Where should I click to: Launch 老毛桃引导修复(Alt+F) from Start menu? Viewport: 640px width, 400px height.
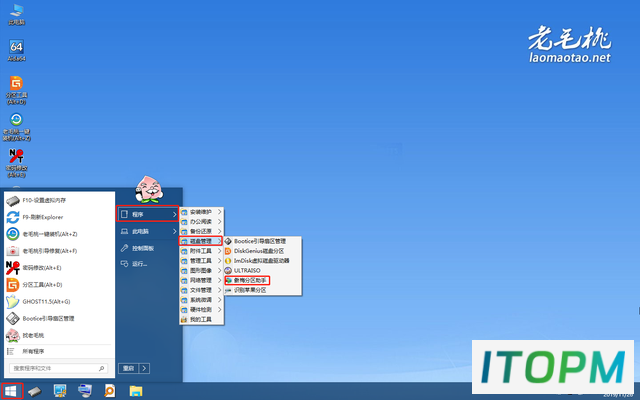pyautogui.click(x=59, y=251)
